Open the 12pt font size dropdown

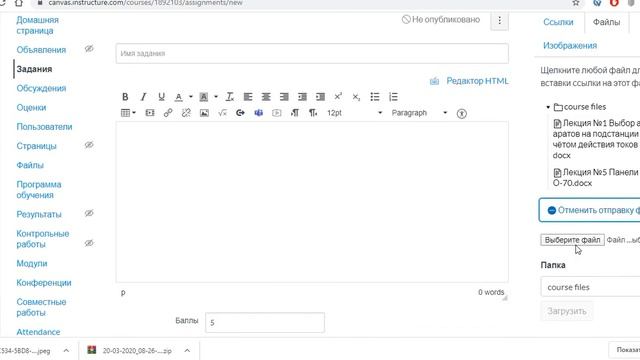[x=354, y=113]
